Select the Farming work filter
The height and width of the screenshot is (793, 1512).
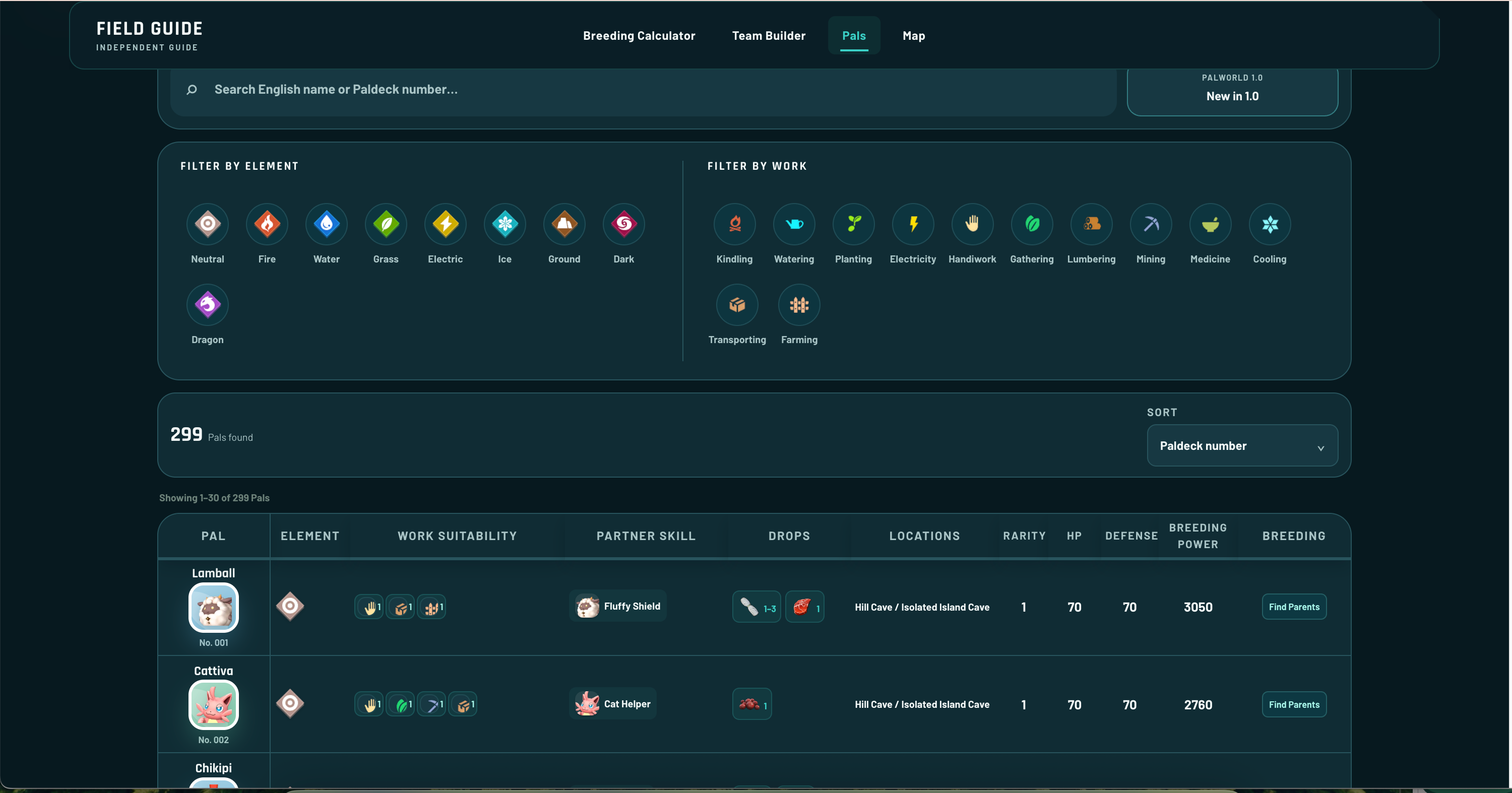pyautogui.click(x=799, y=305)
